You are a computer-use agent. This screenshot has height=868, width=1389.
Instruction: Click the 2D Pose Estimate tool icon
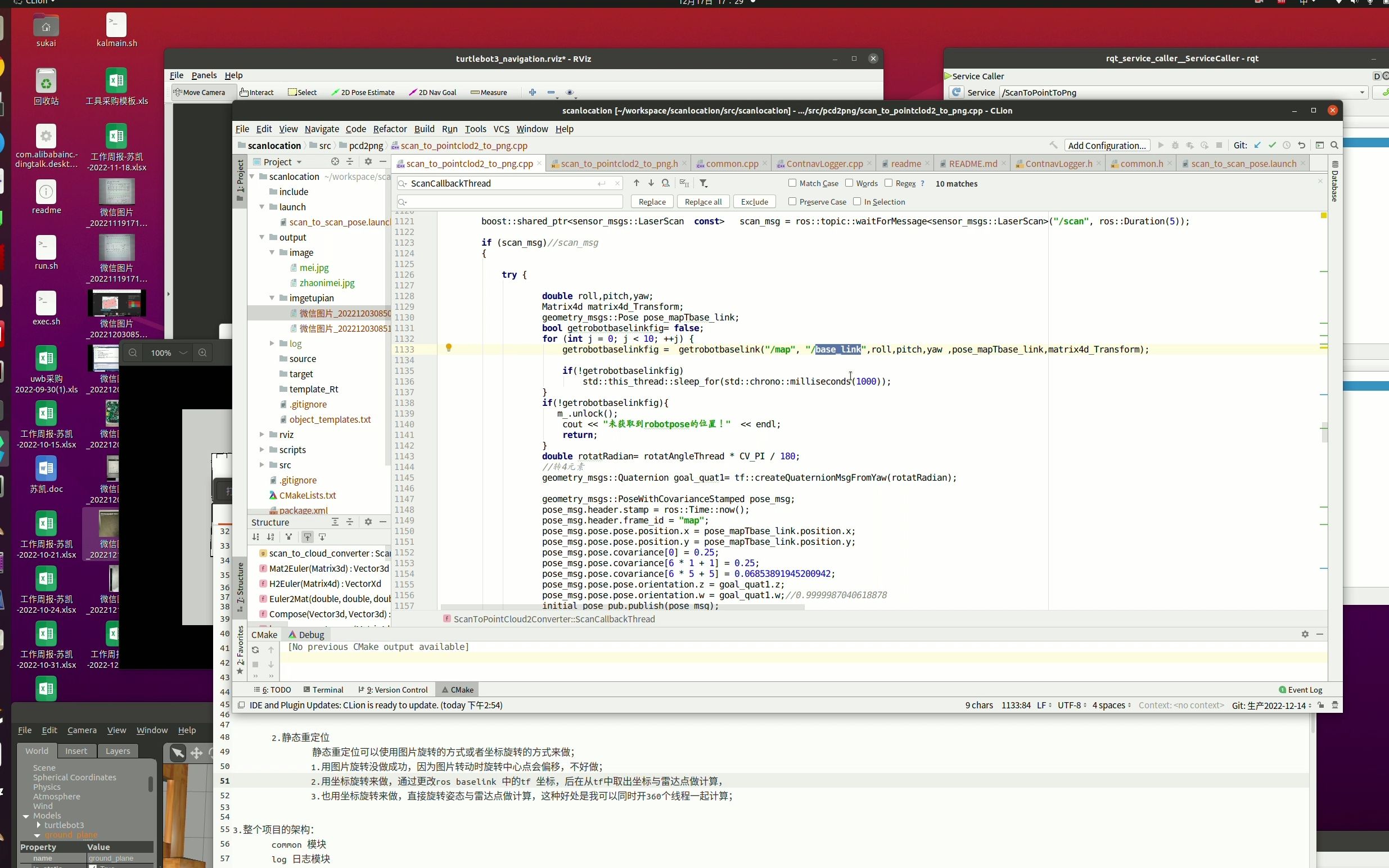click(337, 91)
